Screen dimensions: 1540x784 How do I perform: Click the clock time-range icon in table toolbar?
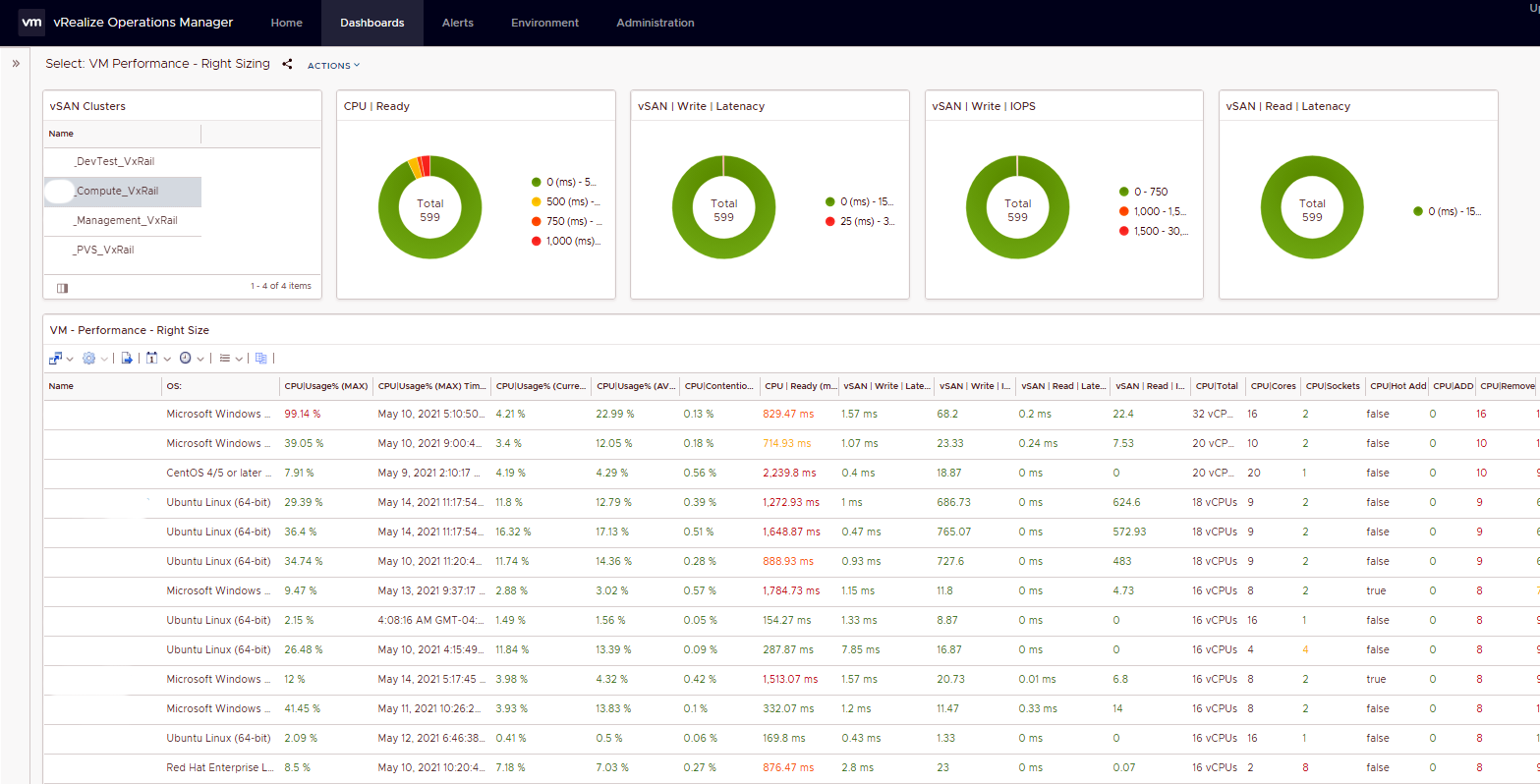[x=185, y=359]
